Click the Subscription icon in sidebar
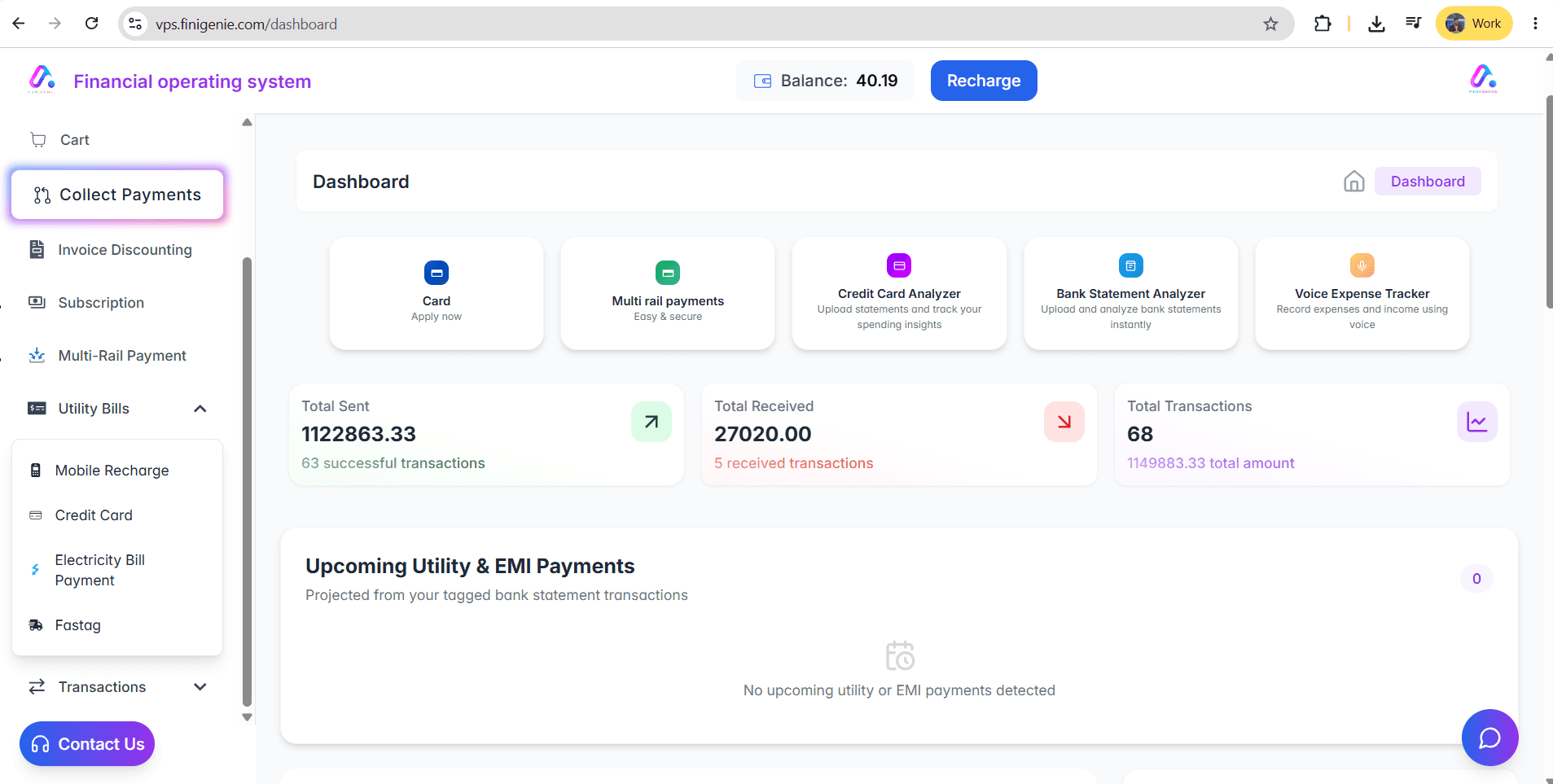This screenshot has width=1553, height=784. (37, 302)
